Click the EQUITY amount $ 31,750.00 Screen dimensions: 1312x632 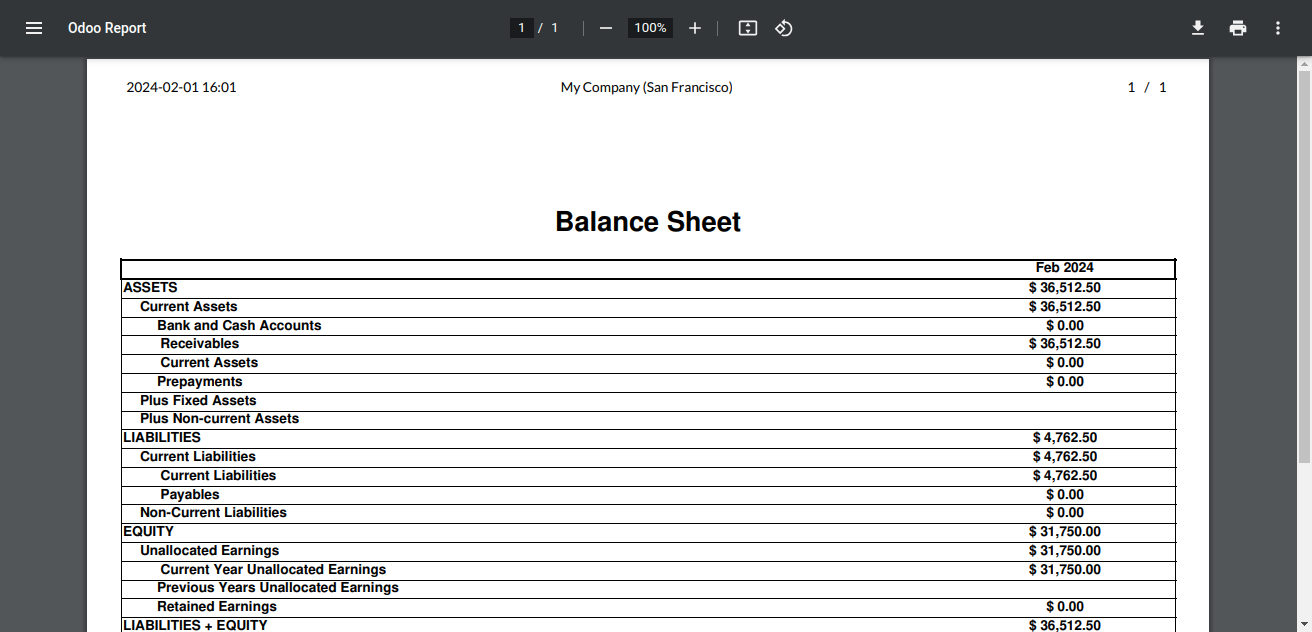point(1065,531)
